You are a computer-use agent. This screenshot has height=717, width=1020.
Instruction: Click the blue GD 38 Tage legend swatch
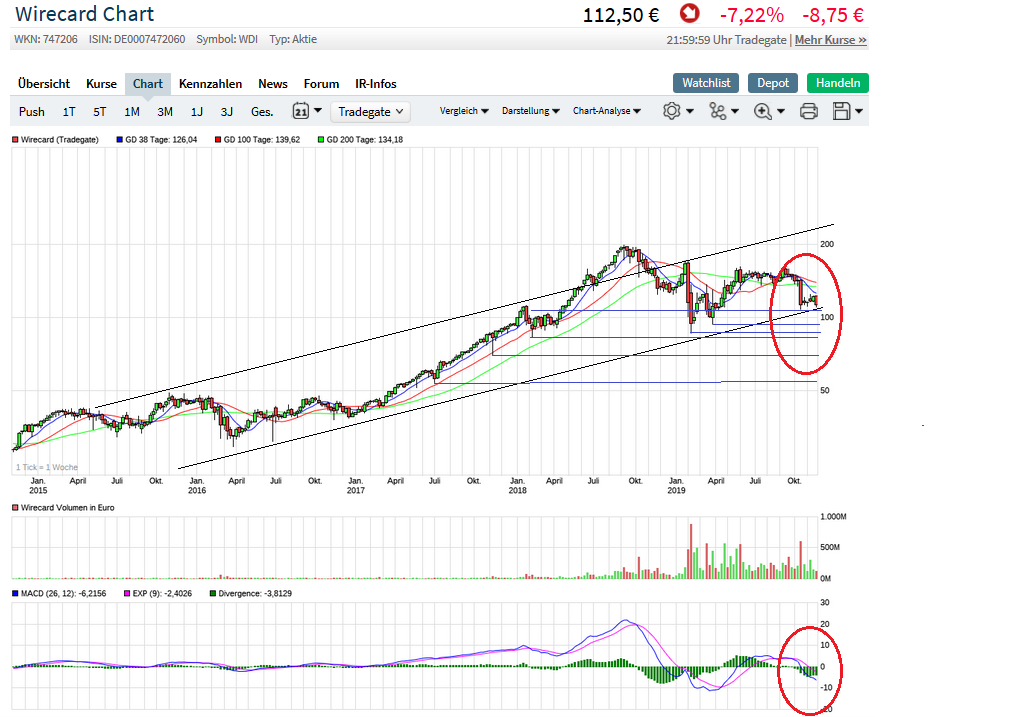coord(119,139)
